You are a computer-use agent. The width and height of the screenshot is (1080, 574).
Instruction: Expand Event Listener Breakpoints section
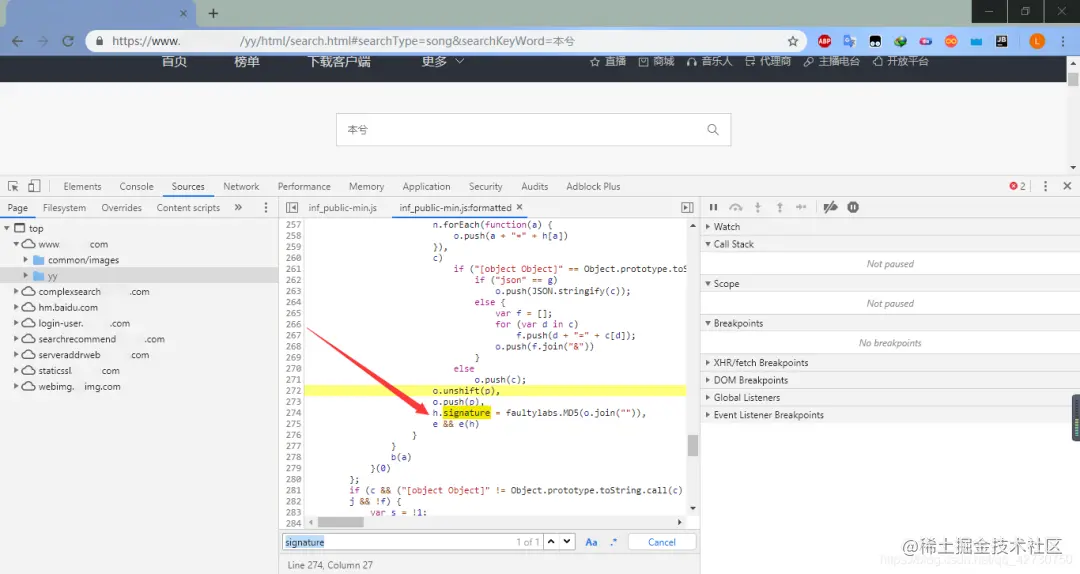point(707,415)
